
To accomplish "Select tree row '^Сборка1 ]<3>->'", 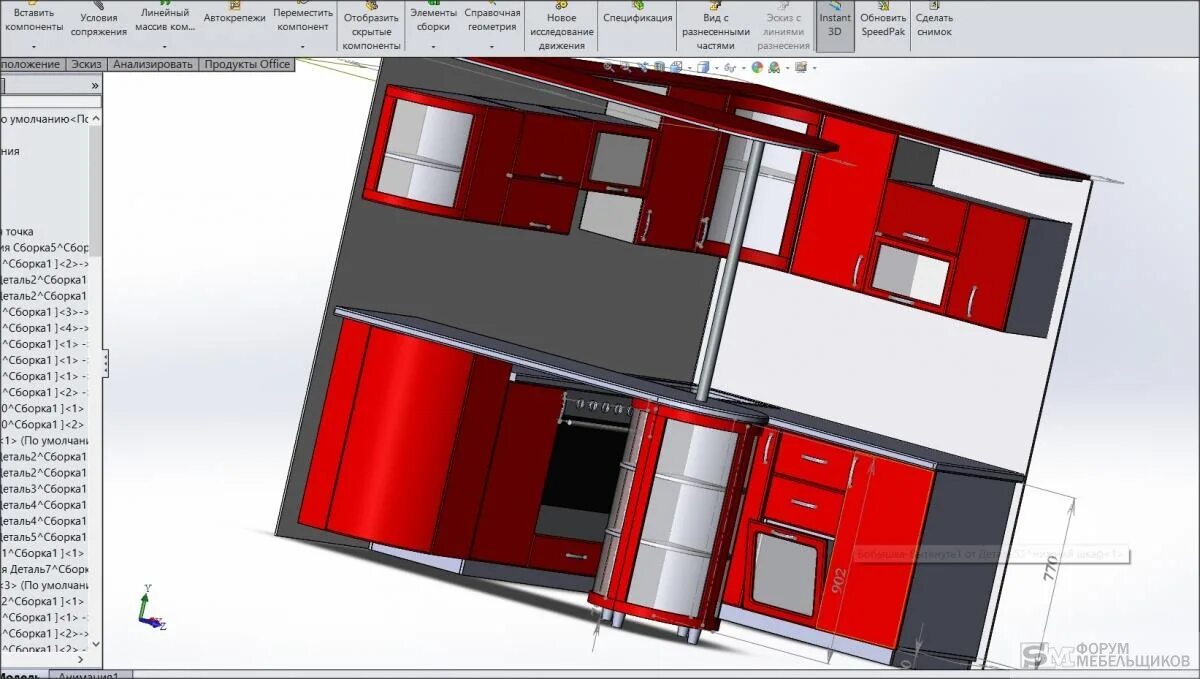I will tap(45, 311).
